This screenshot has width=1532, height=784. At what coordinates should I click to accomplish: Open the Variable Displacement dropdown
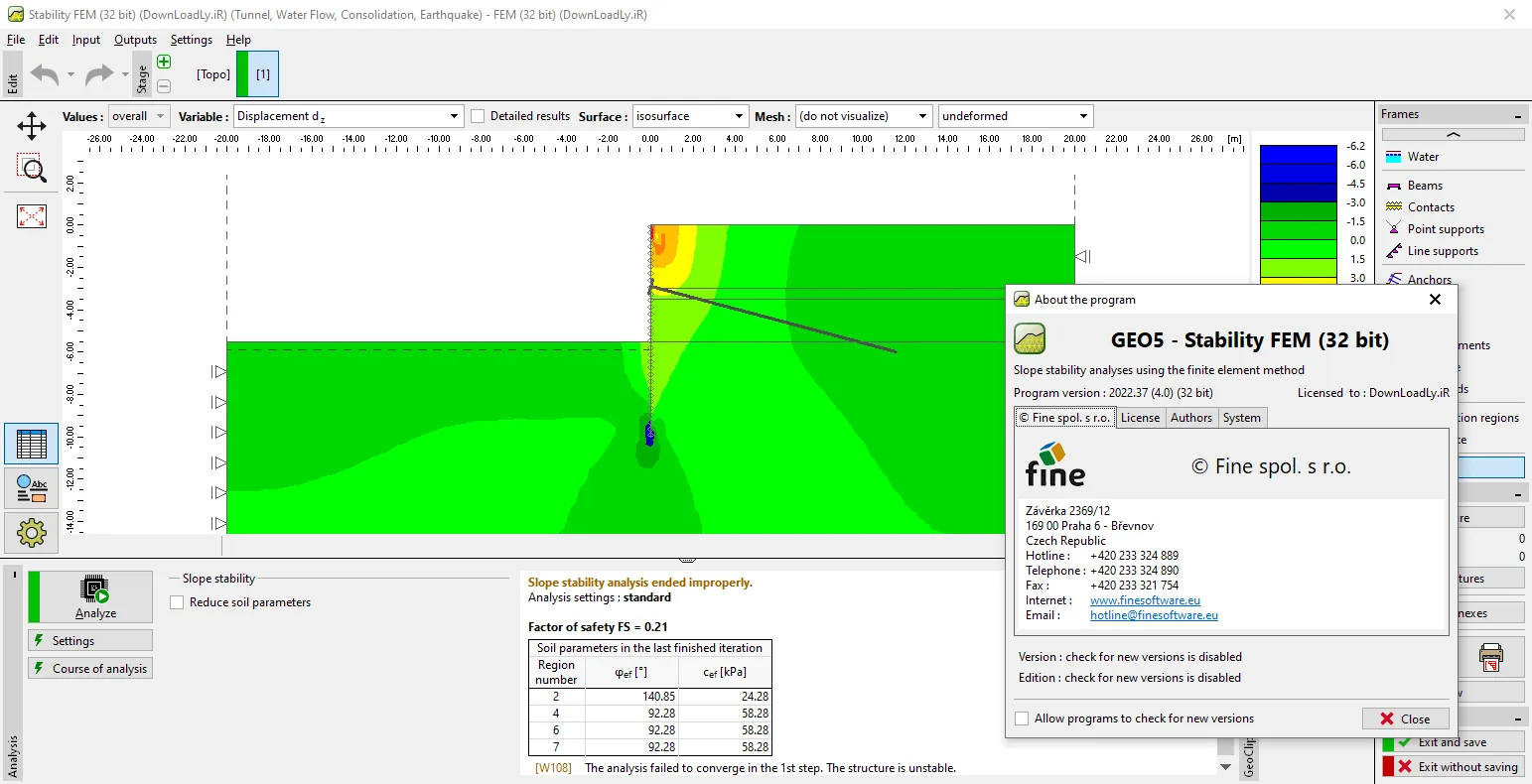pyautogui.click(x=348, y=116)
